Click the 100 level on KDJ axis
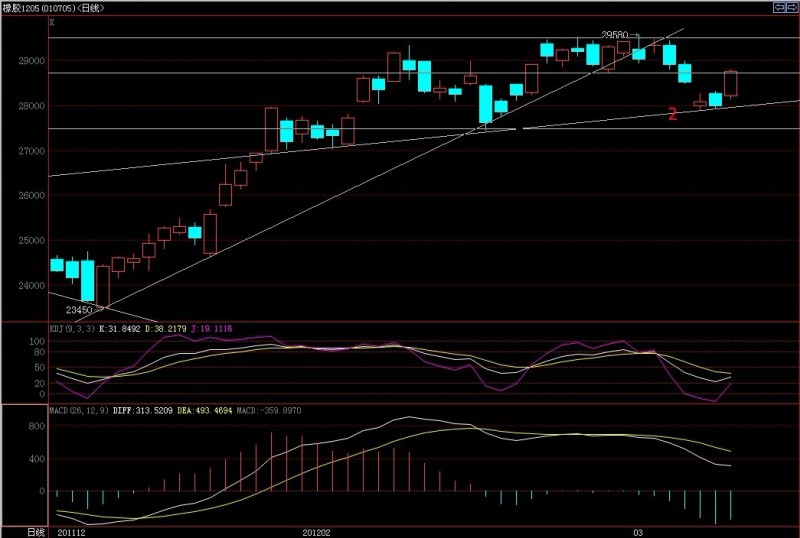Screen dimensions: 800x538 coord(38,341)
